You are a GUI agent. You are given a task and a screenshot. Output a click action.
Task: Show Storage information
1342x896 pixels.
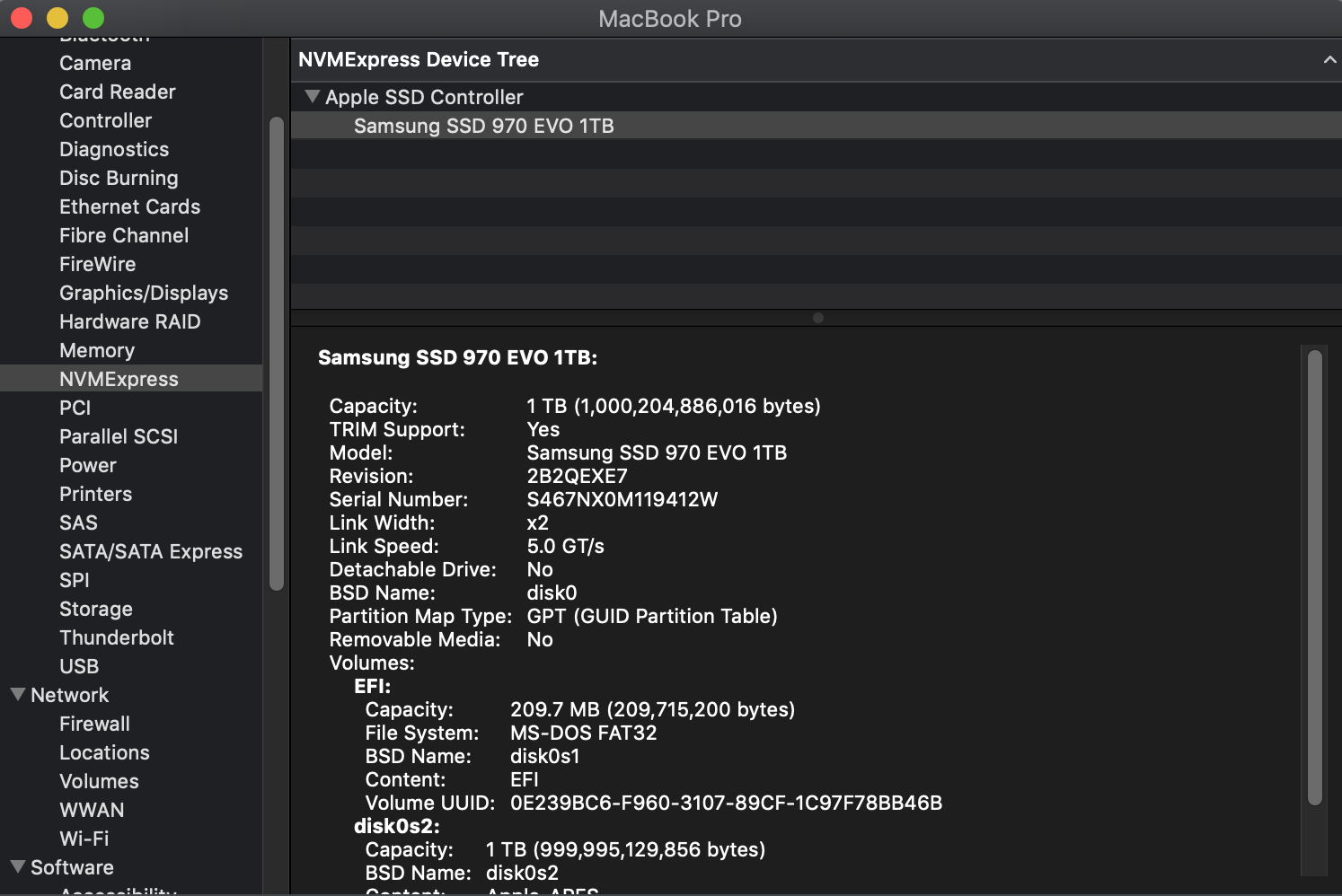95,609
